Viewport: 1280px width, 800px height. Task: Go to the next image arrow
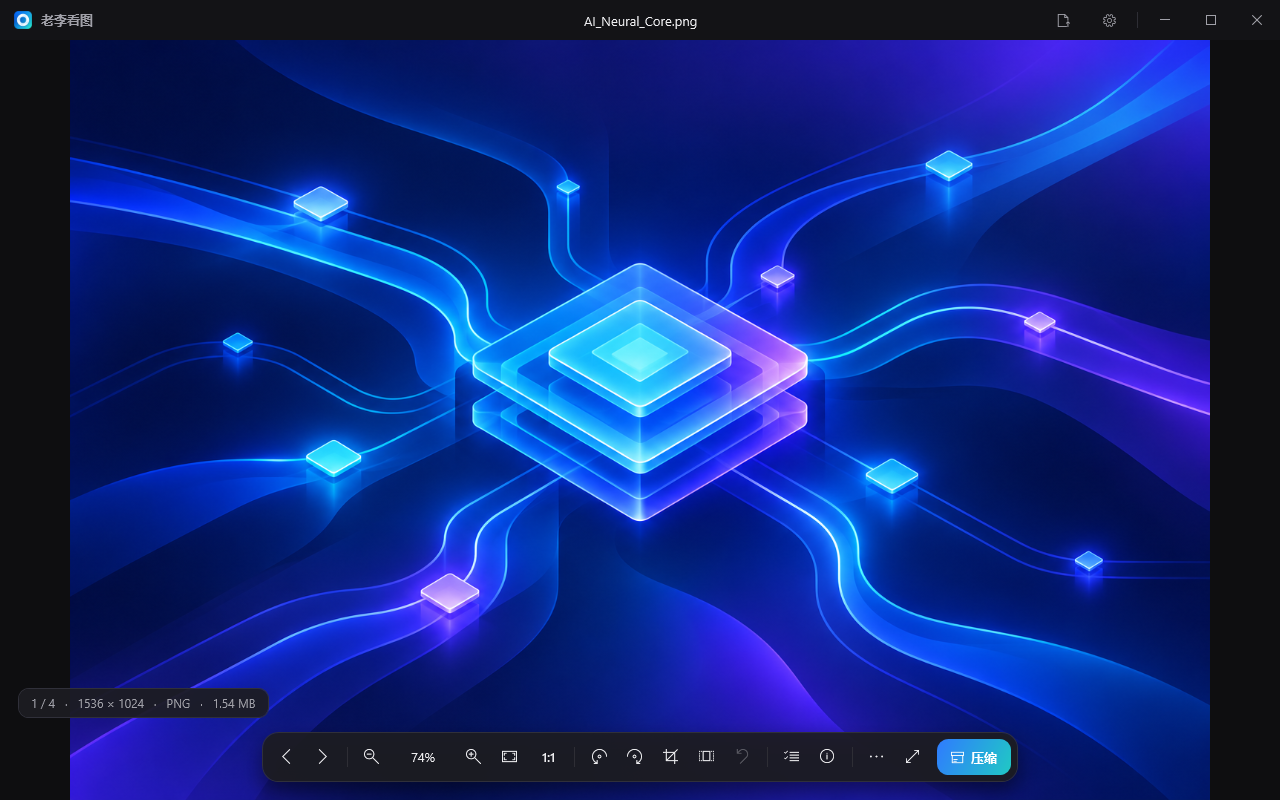point(322,757)
